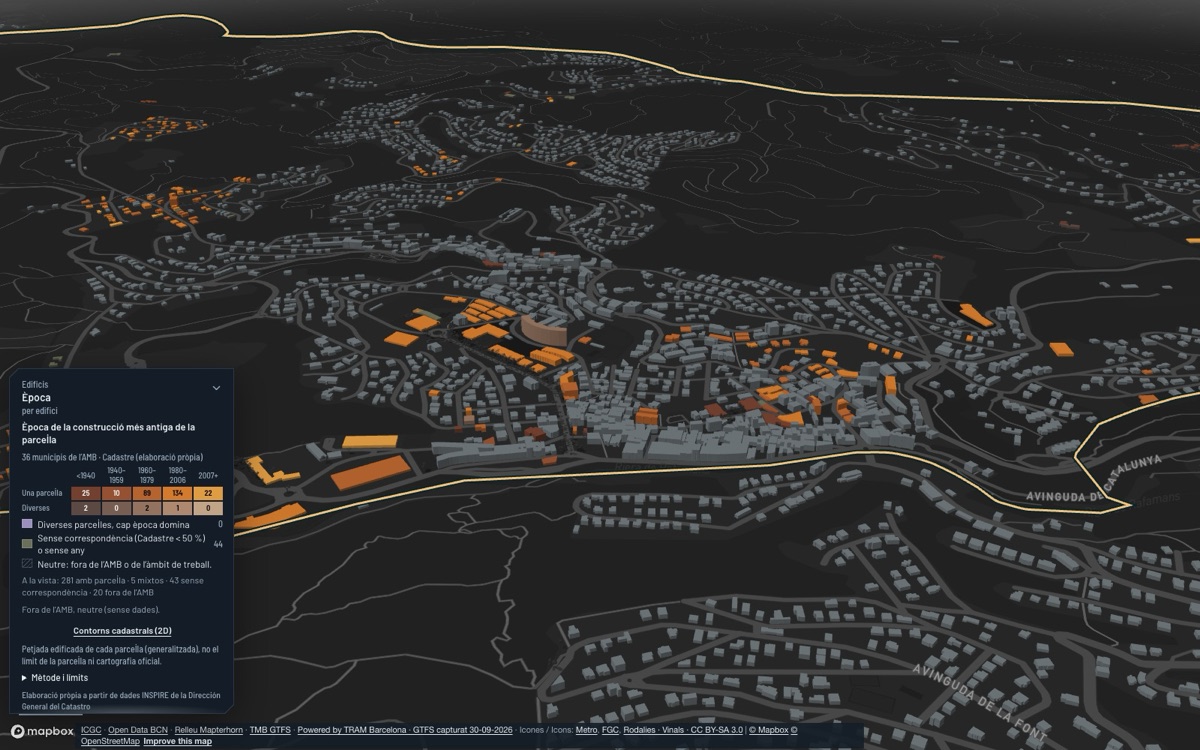Click the hatched Neutre swatch
This screenshot has height=750, width=1200.
[27, 564]
